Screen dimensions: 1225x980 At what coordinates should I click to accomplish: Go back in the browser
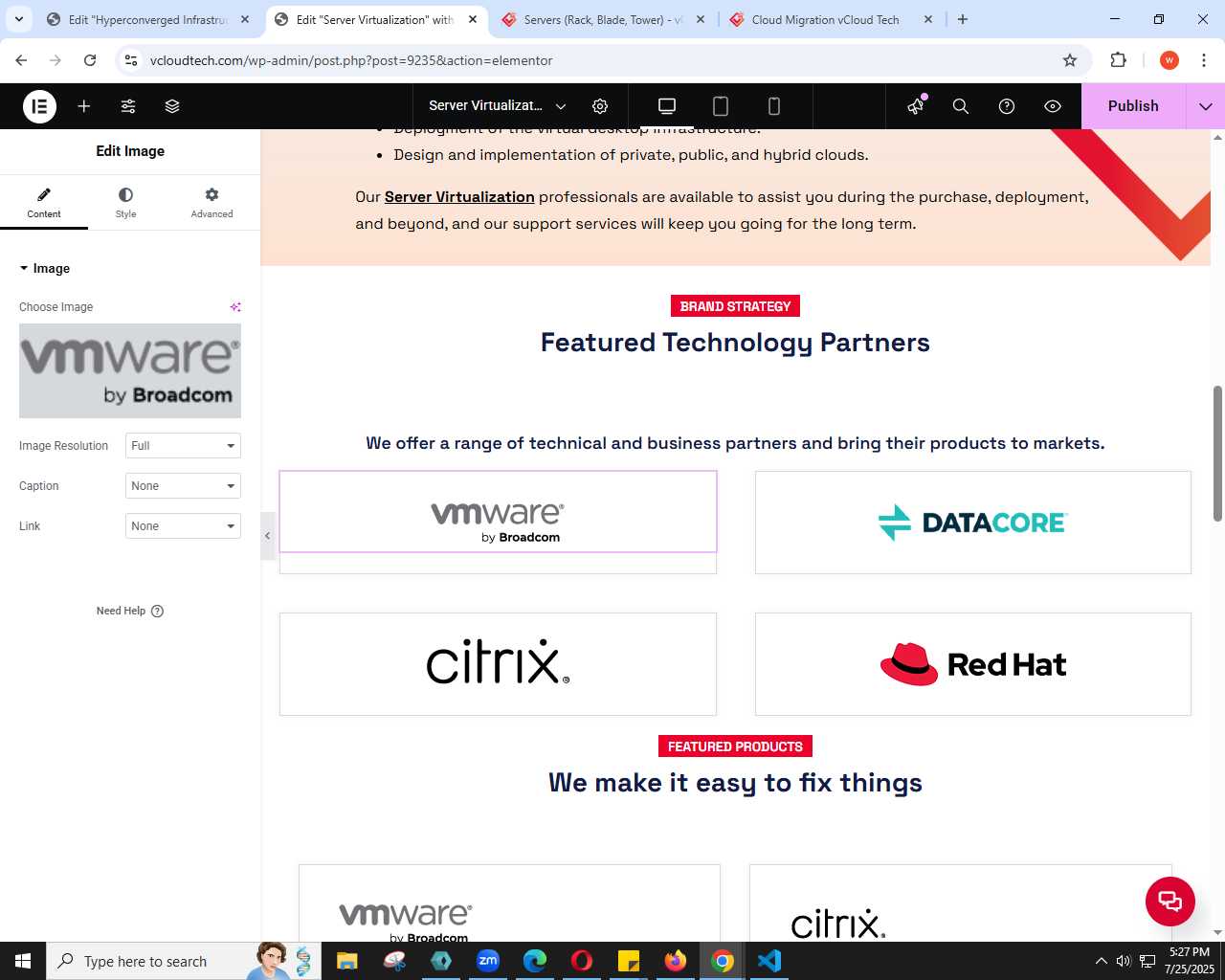[21, 60]
